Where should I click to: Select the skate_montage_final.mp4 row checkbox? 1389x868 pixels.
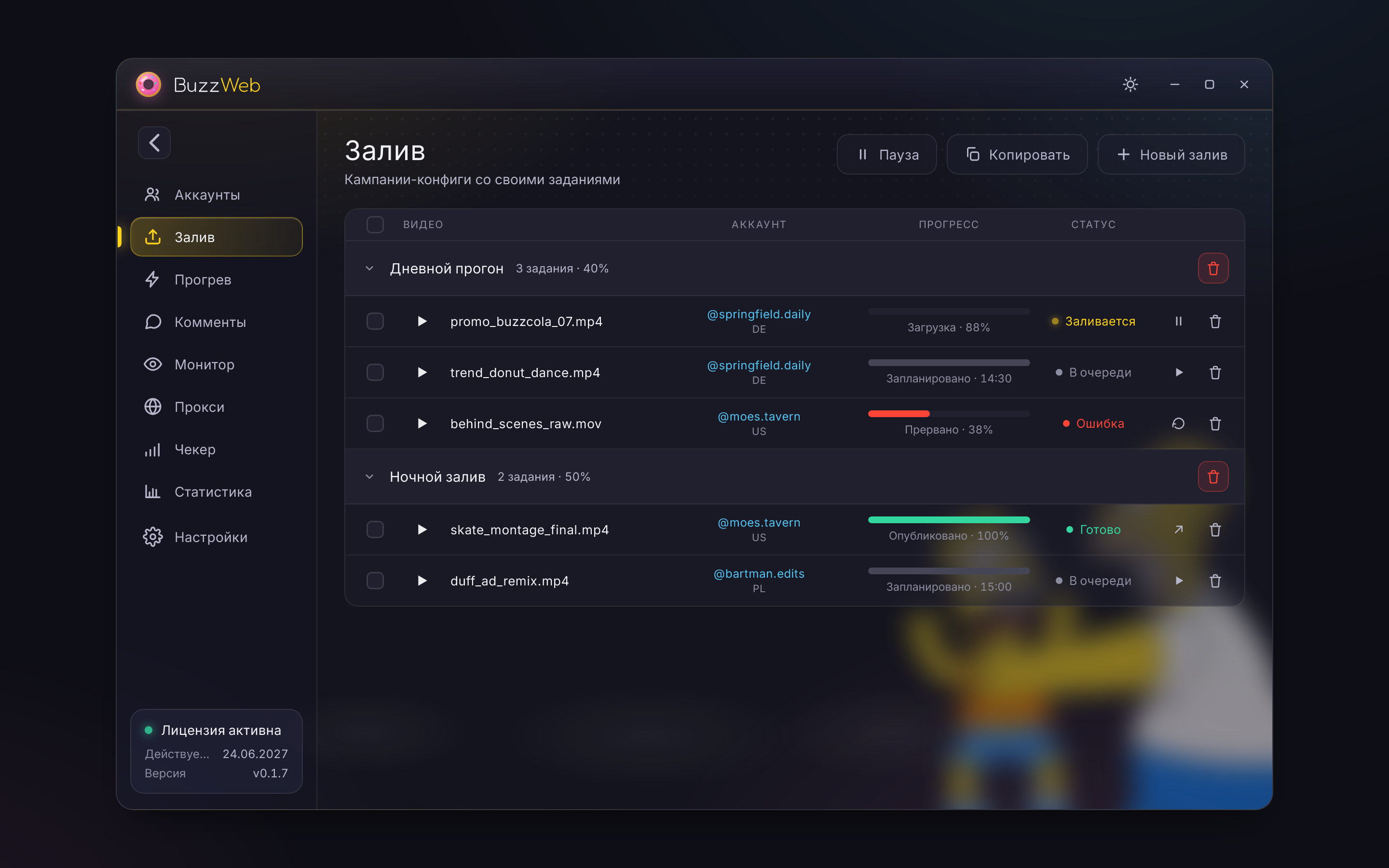coord(375,529)
